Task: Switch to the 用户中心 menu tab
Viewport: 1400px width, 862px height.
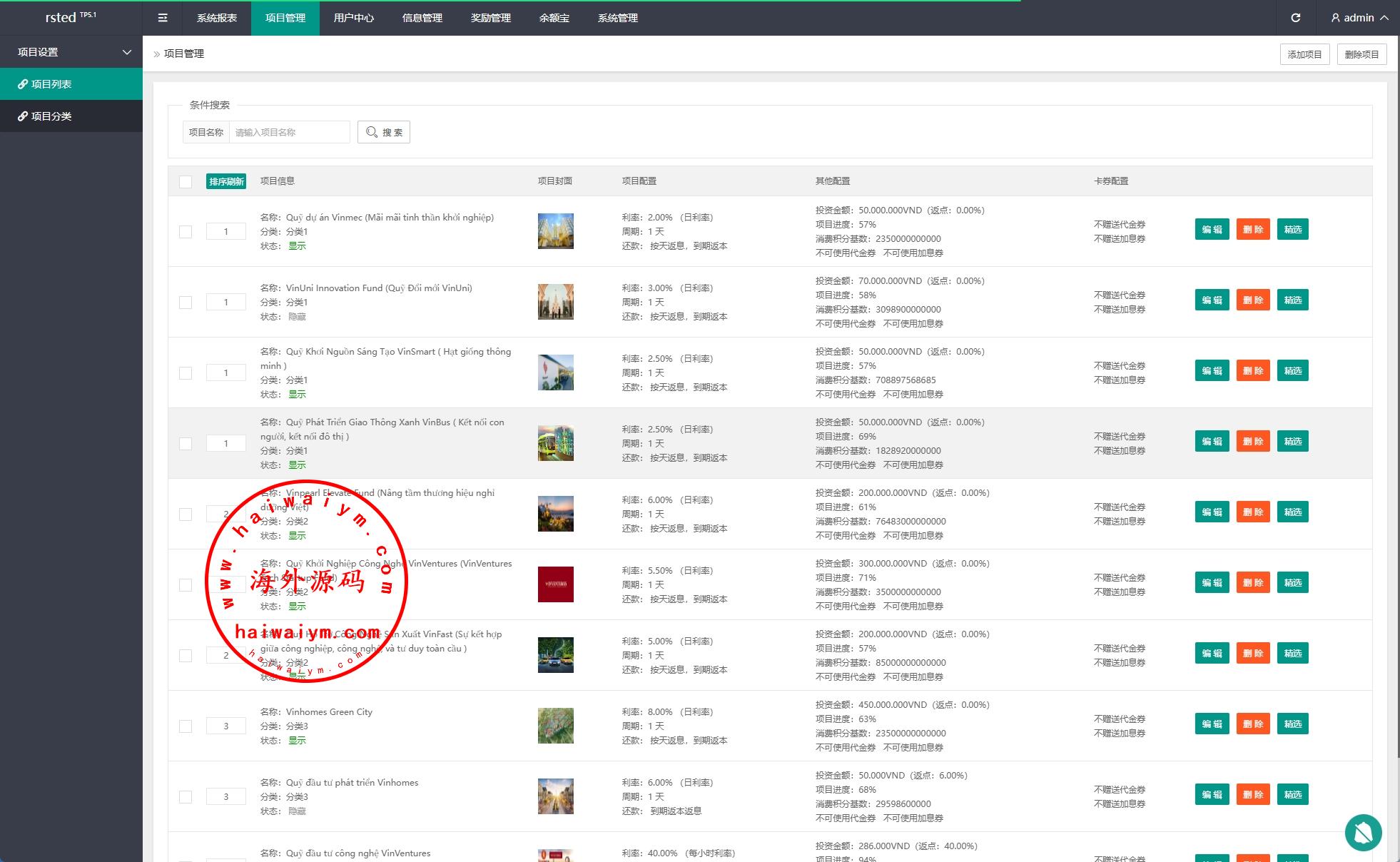Action: [x=354, y=18]
